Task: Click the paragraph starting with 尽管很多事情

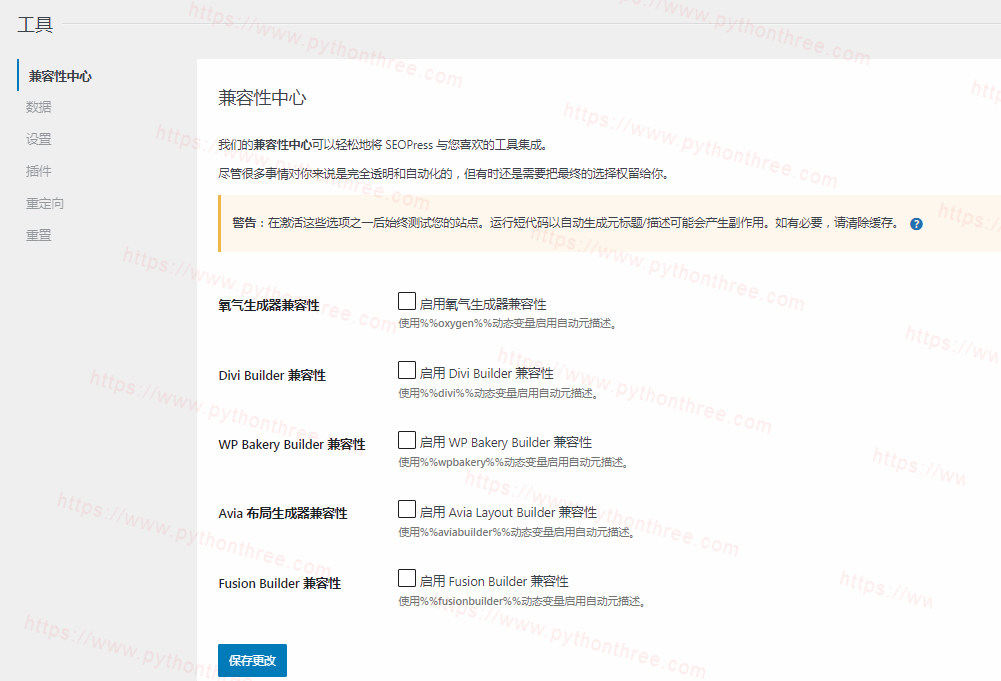Action: (x=444, y=174)
